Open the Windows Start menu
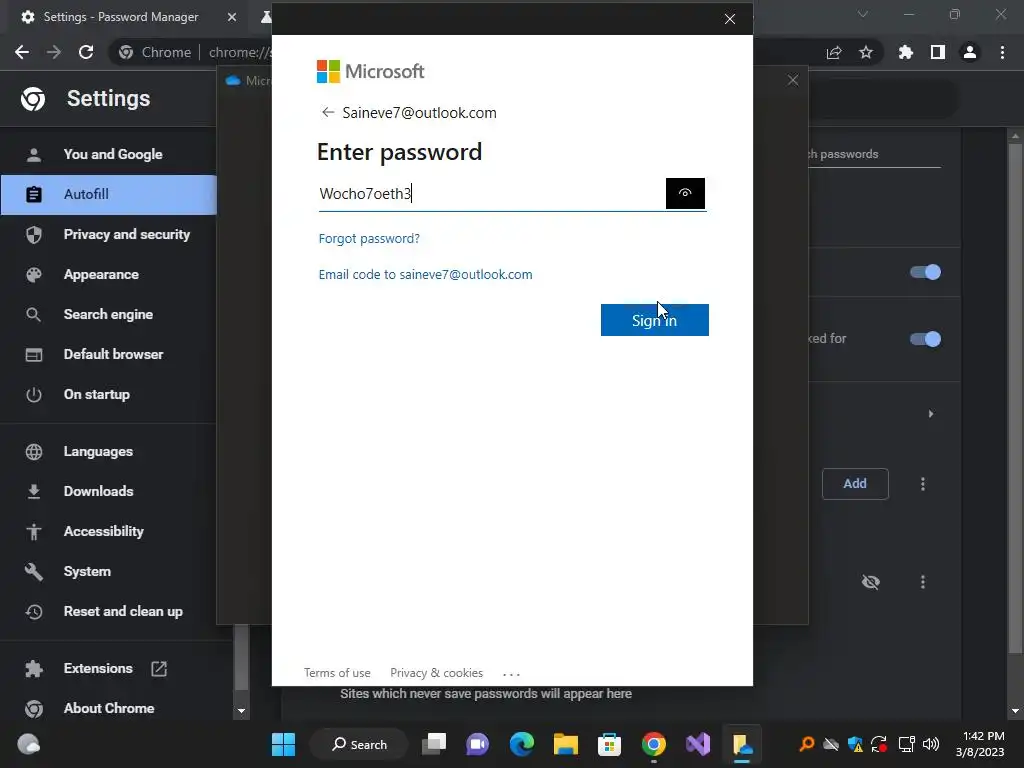The width and height of the screenshot is (1024, 768). [x=283, y=744]
